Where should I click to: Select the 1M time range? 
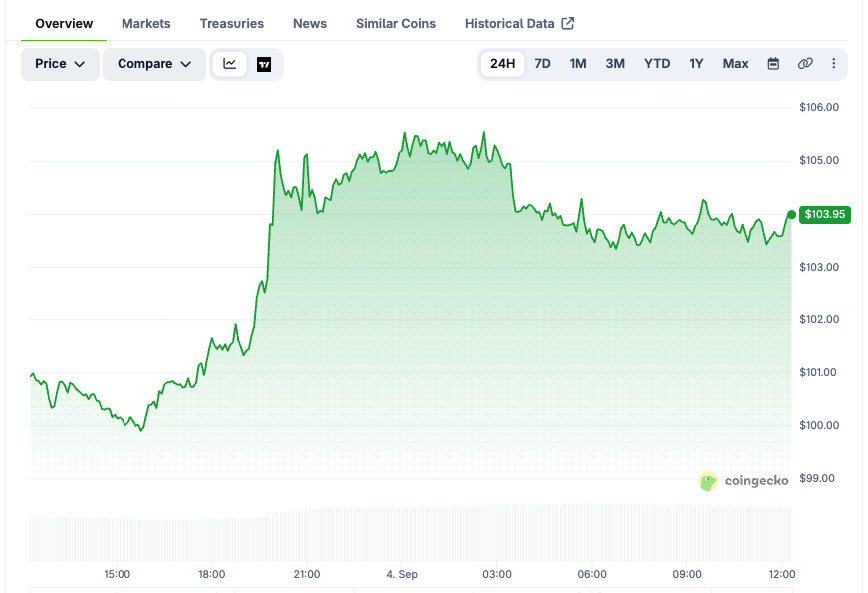coord(578,64)
